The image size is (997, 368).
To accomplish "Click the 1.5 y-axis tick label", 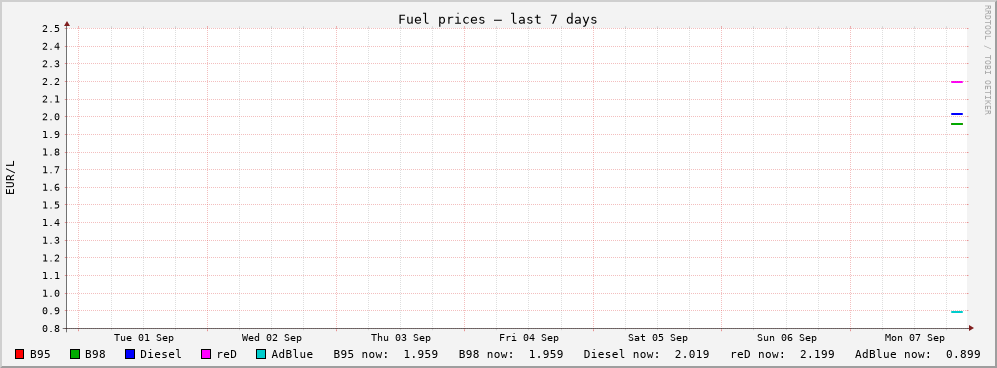I will click(51, 205).
